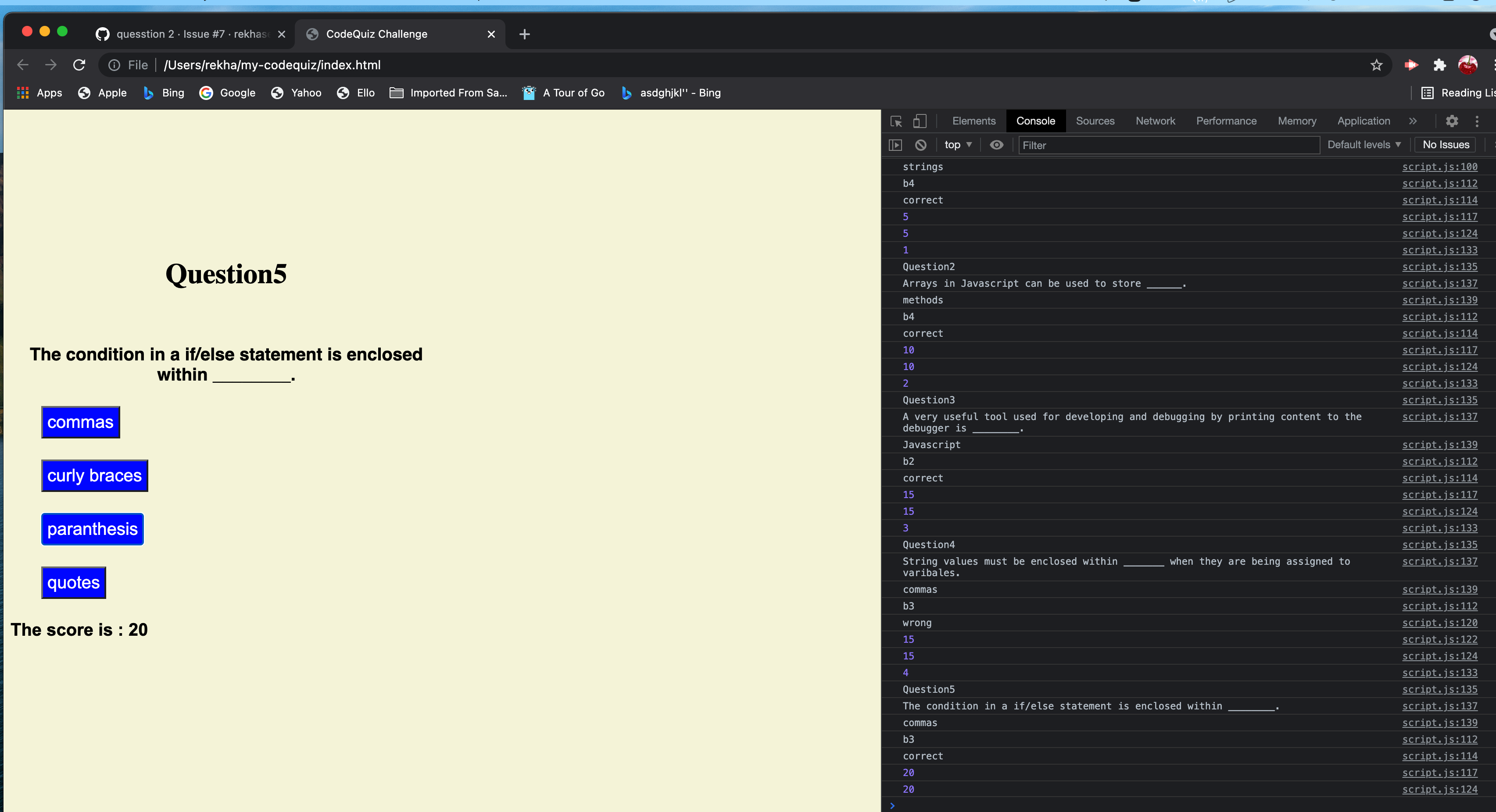Open the script.js:100 source link
This screenshot has width=1496, height=812.
tap(1440, 167)
